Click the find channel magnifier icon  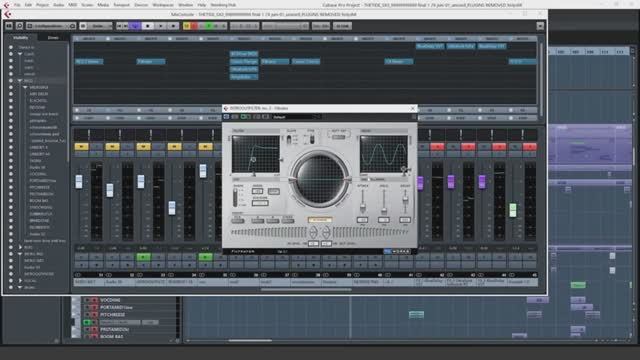[19, 26]
